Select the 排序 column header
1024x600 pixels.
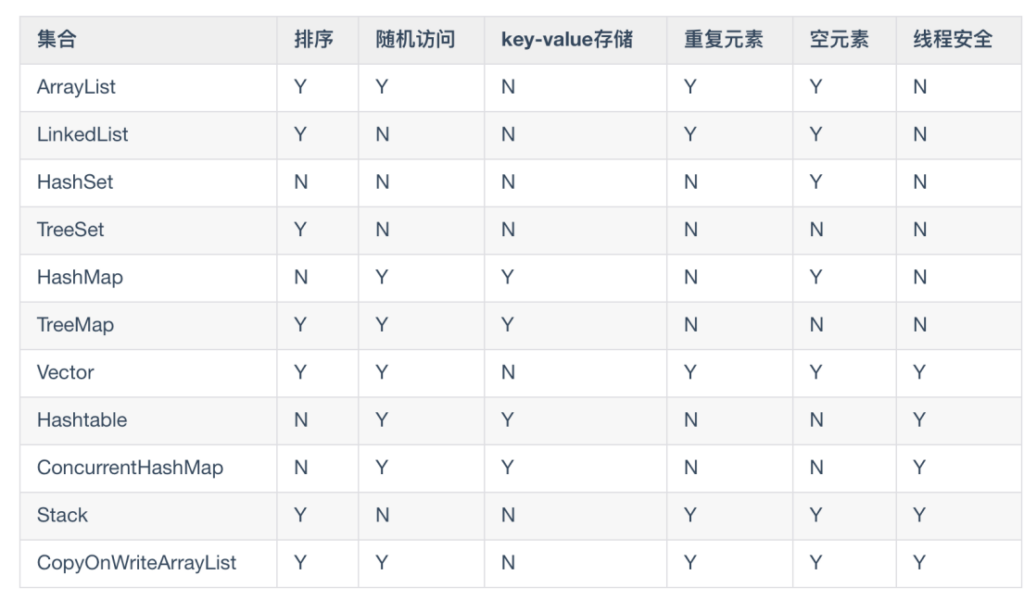click(x=313, y=39)
